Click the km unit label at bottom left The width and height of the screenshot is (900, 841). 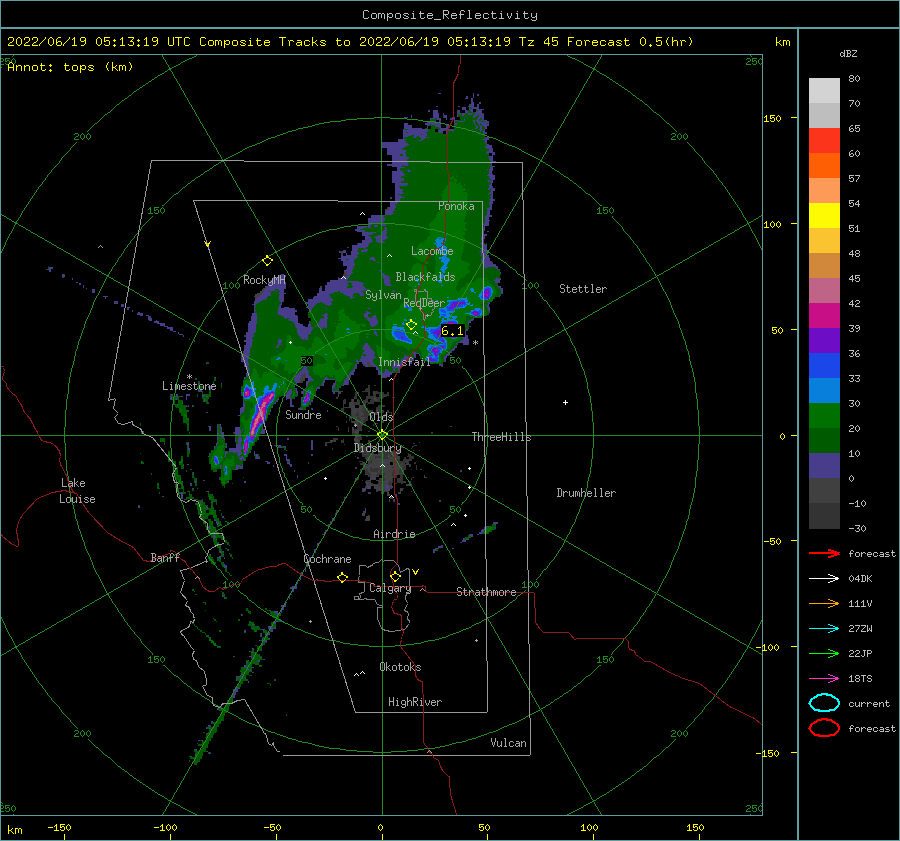click(x=15, y=830)
